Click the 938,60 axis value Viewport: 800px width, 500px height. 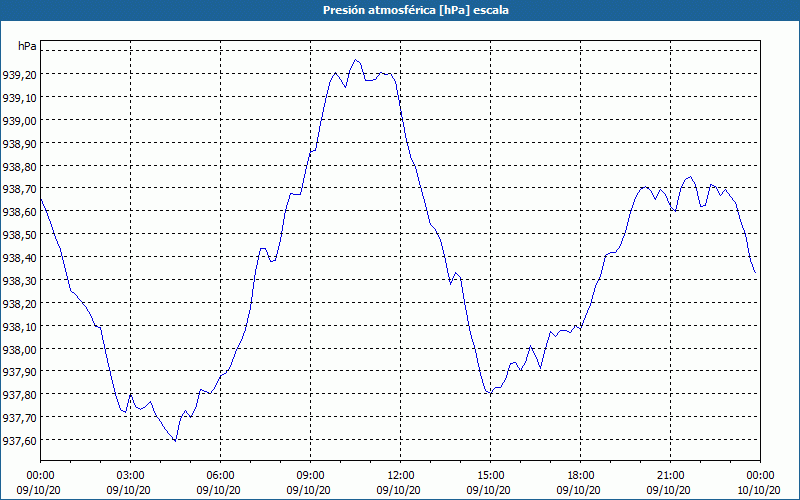point(19,212)
